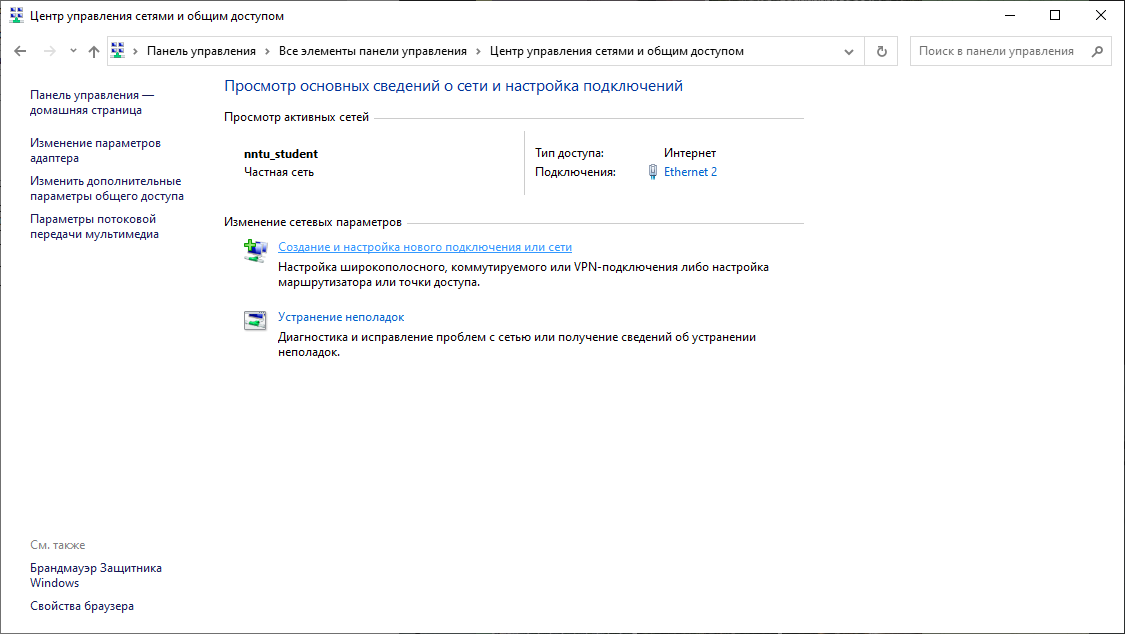Expand the address bar history dropdown
Screen dimensions: 1125x635
[x=849, y=52]
